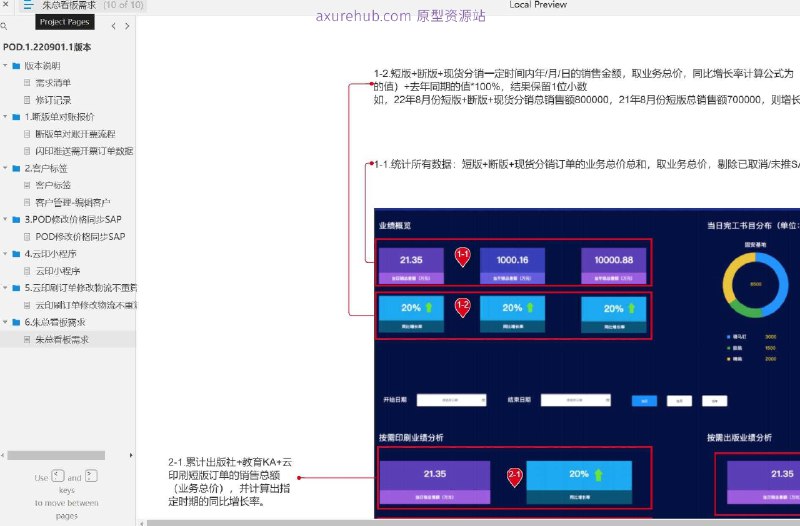Click the yellow legend dot in donut legend
This screenshot has height=526, width=800.
click(728, 359)
